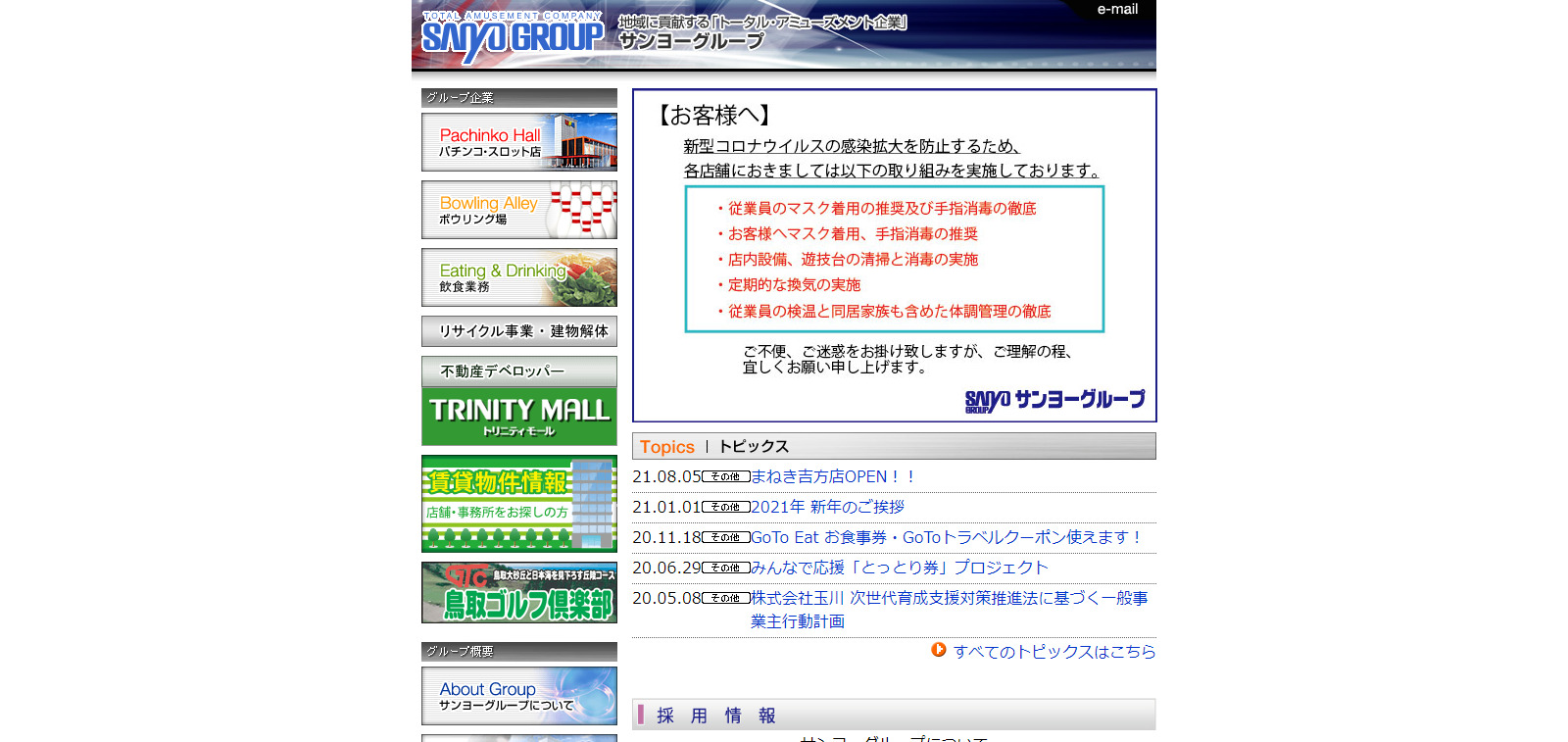Viewport: 1568px width, 742px height.
Task: Click その他 tag on 21.08.05 row
Action: click(726, 476)
